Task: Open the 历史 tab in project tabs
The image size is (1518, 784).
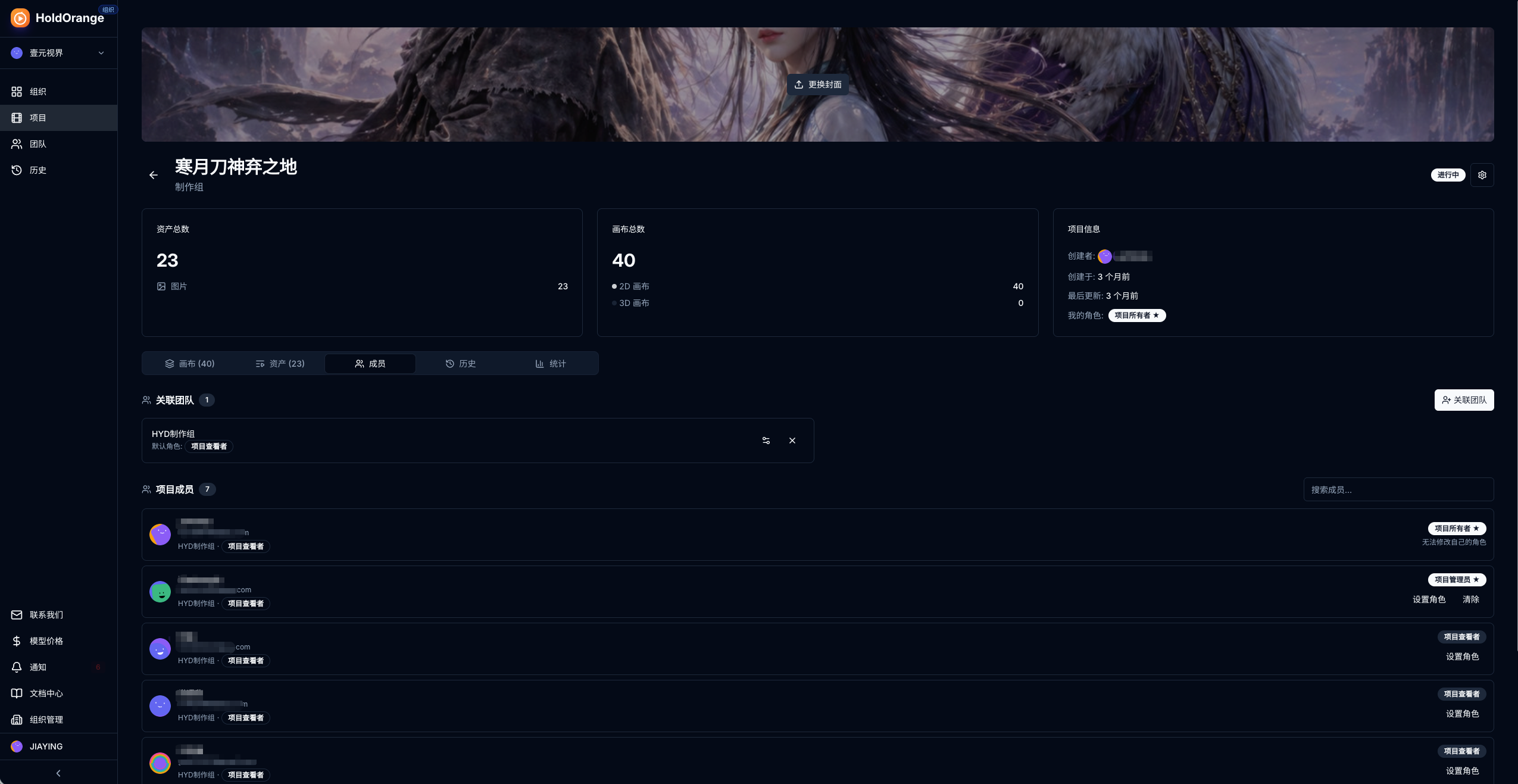Action: [461, 364]
